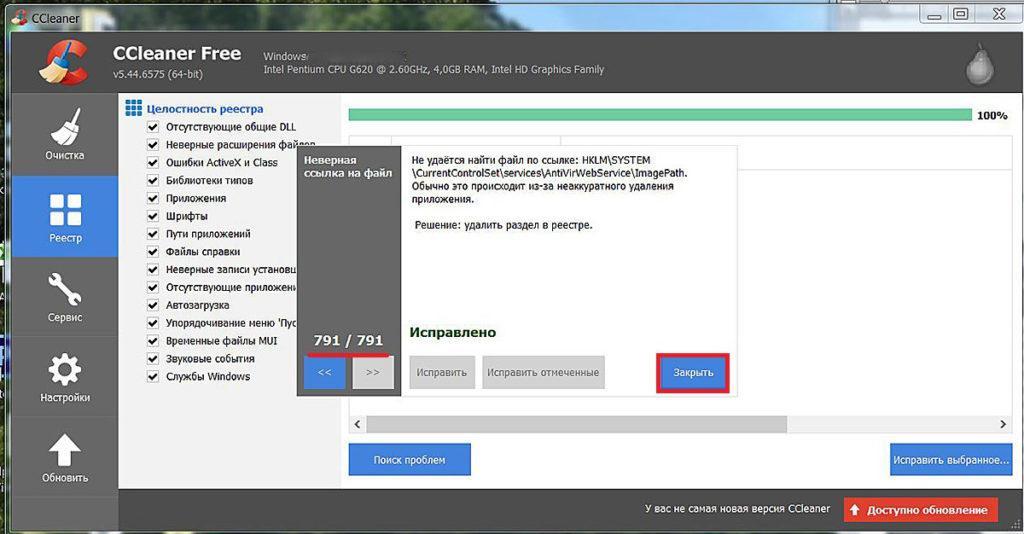Toggle Службы Windows checkbox
The image size is (1024, 534).
click(153, 376)
